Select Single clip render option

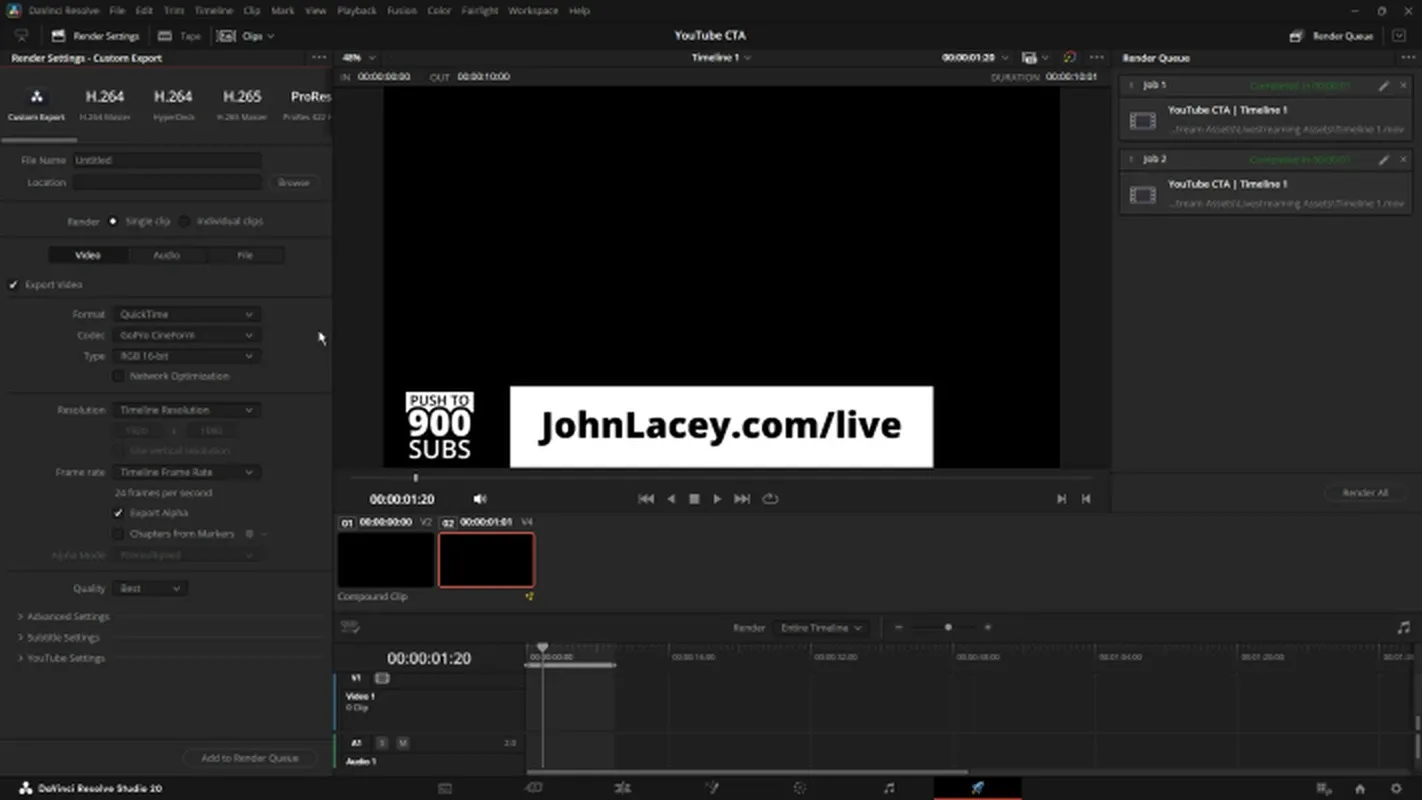[x=113, y=221]
